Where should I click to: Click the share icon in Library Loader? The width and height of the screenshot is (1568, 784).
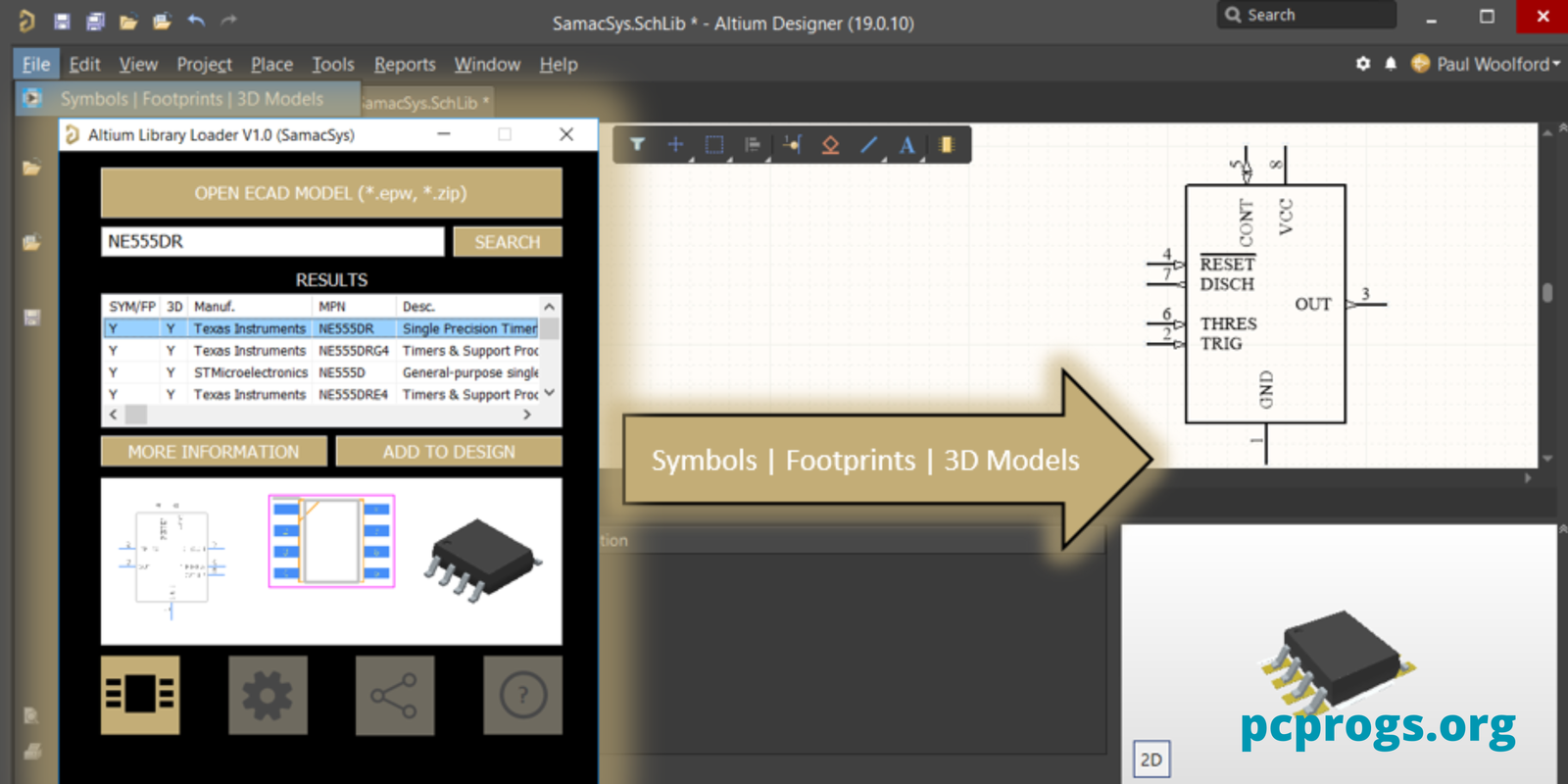(395, 695)
